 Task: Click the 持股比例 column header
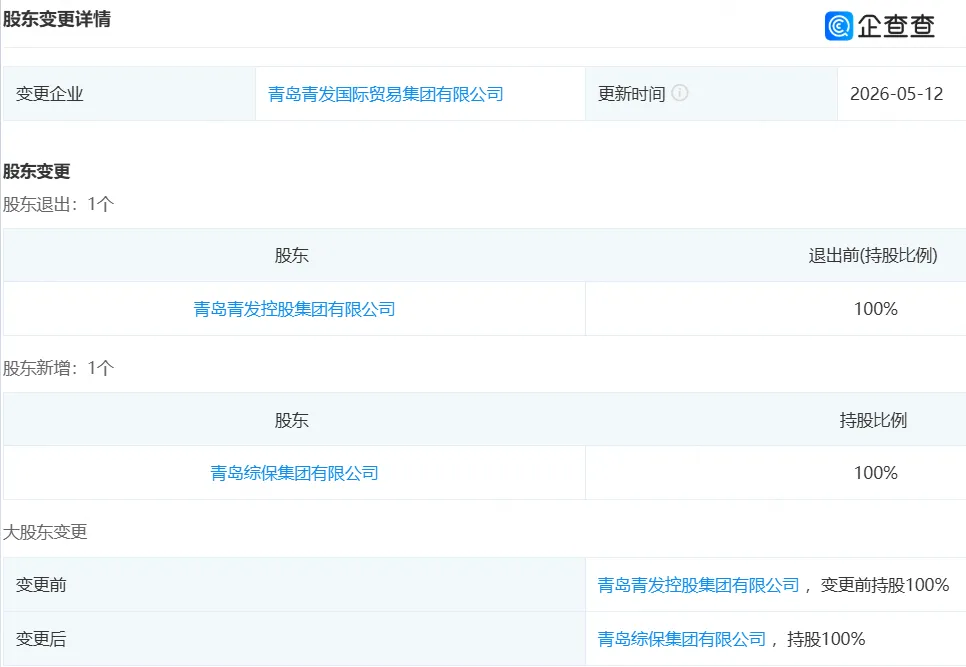[x=873, y=420]
